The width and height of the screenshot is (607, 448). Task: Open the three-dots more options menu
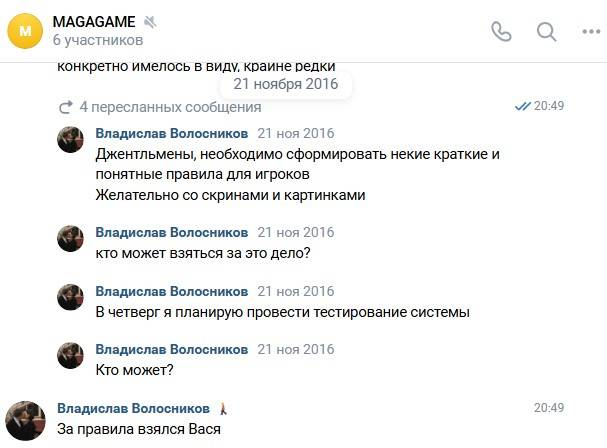pos(591,32)
